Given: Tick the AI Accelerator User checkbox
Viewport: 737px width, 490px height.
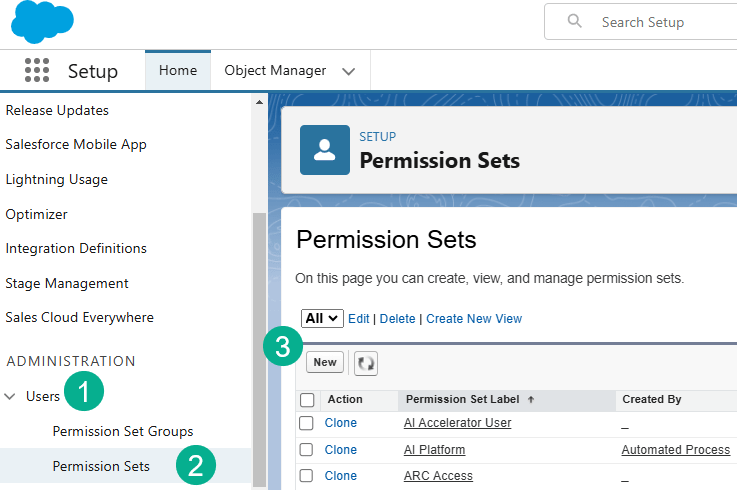Looking at the screenshot, I should (307, 423).
